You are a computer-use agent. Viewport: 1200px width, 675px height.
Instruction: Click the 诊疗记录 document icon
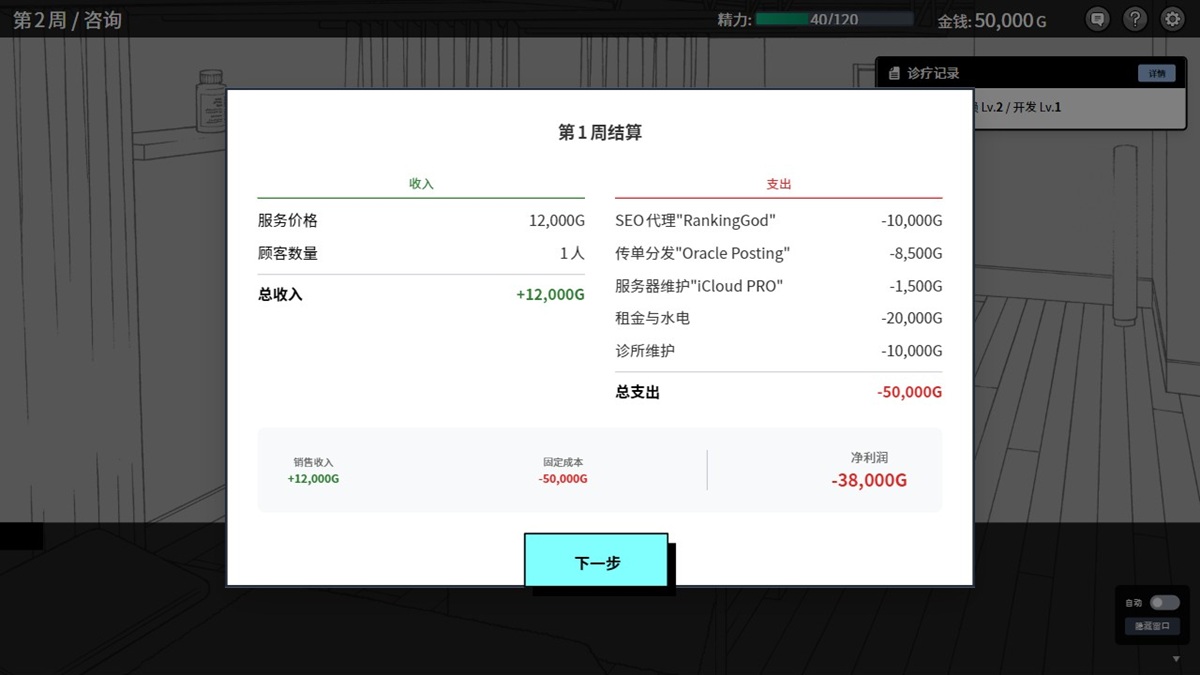(895, 71)
